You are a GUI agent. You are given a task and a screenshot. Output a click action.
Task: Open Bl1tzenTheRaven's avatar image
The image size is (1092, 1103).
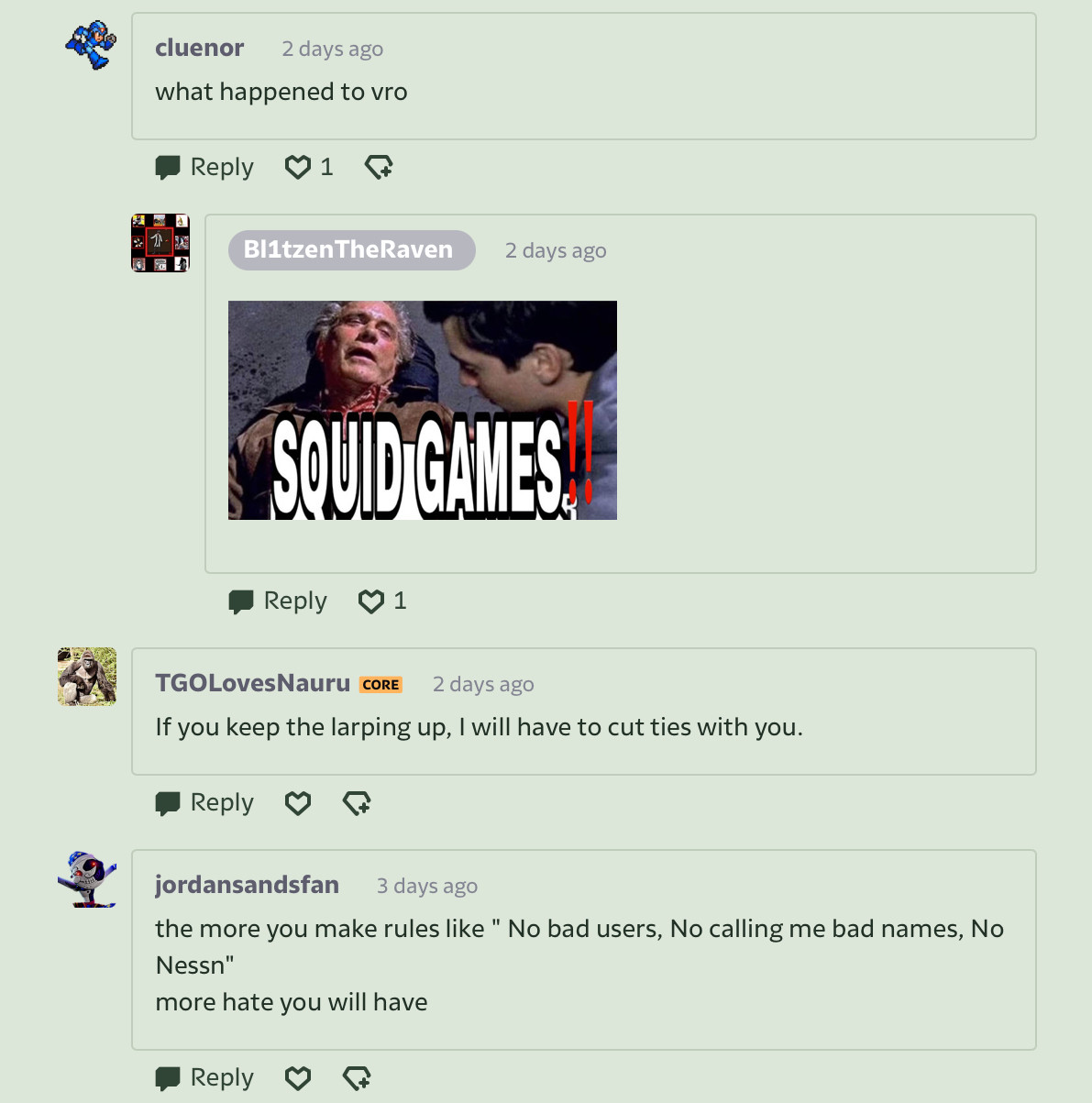point(160,243)
